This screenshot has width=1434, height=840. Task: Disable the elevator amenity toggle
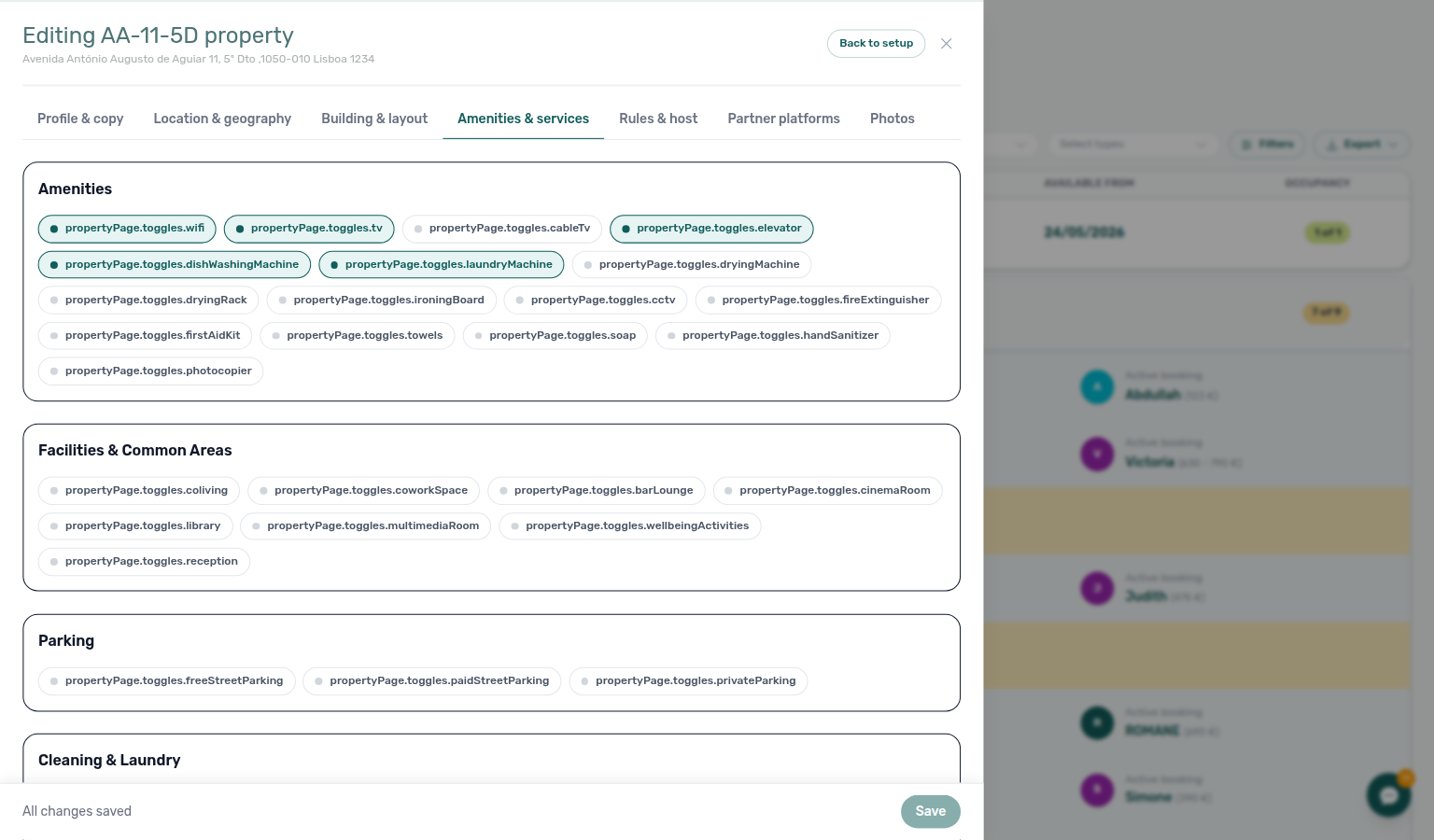(x=711, y=229)
